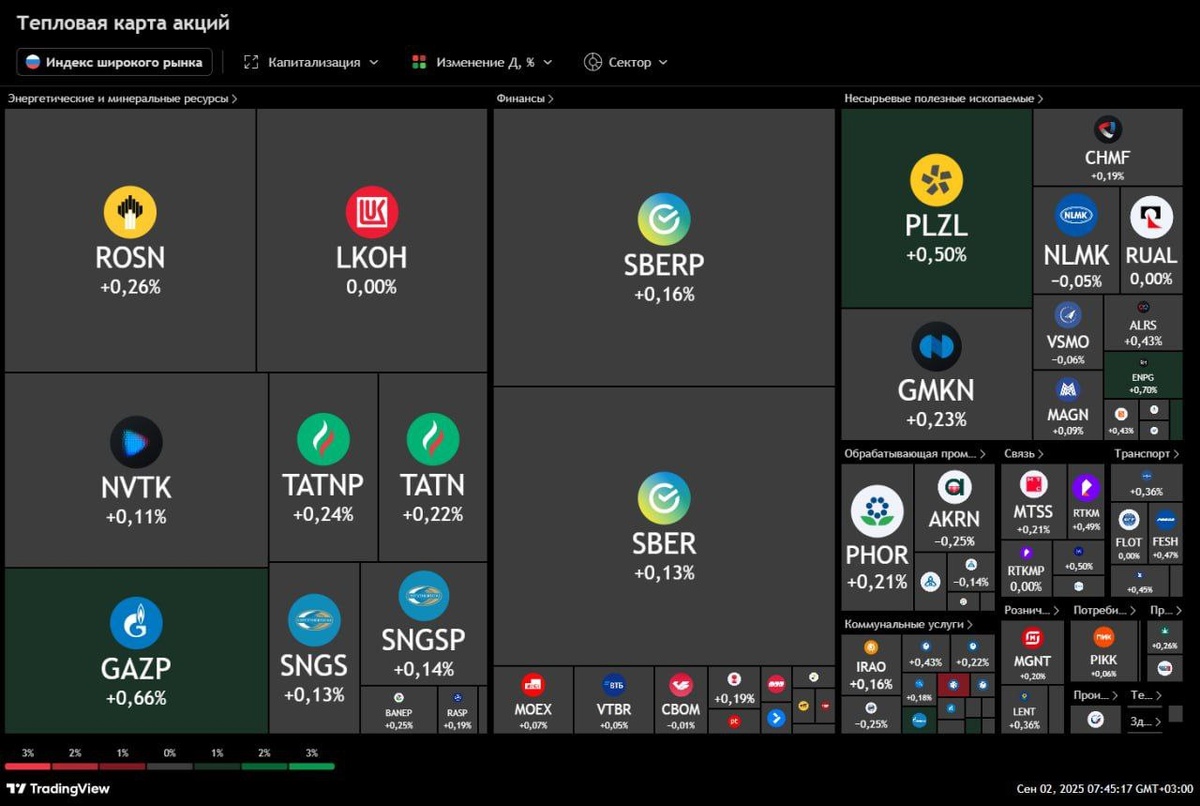Click the RTKM Rostelecom logo
Viewport: 1200px width, 806px height.
click(1086, 489)
